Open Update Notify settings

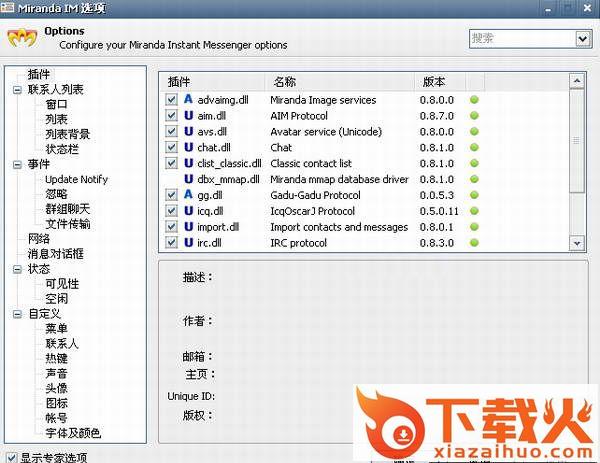[x=77, y=179]
